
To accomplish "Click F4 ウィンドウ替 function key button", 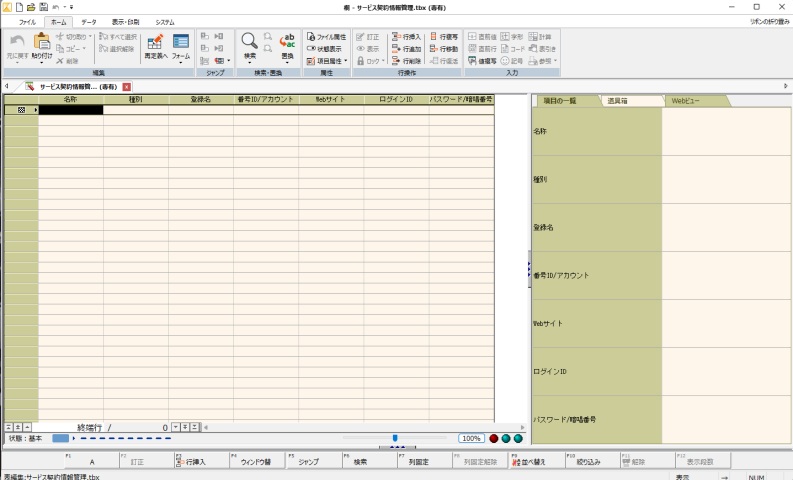I will pyautogui.click(x=256, y=460).
